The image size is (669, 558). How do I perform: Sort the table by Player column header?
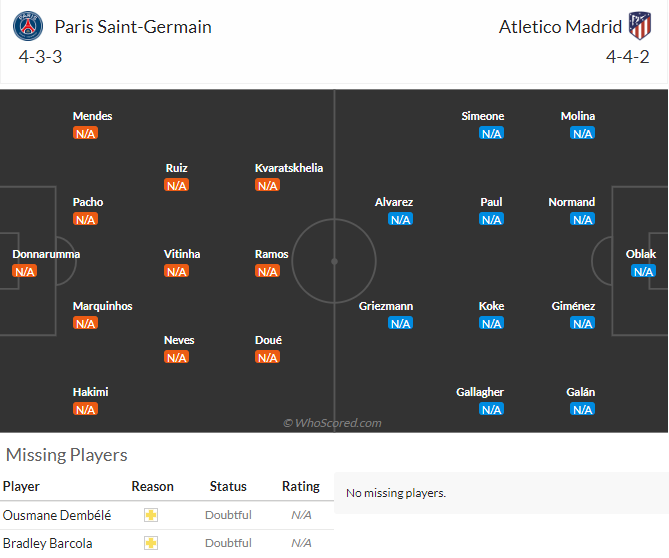21,486
